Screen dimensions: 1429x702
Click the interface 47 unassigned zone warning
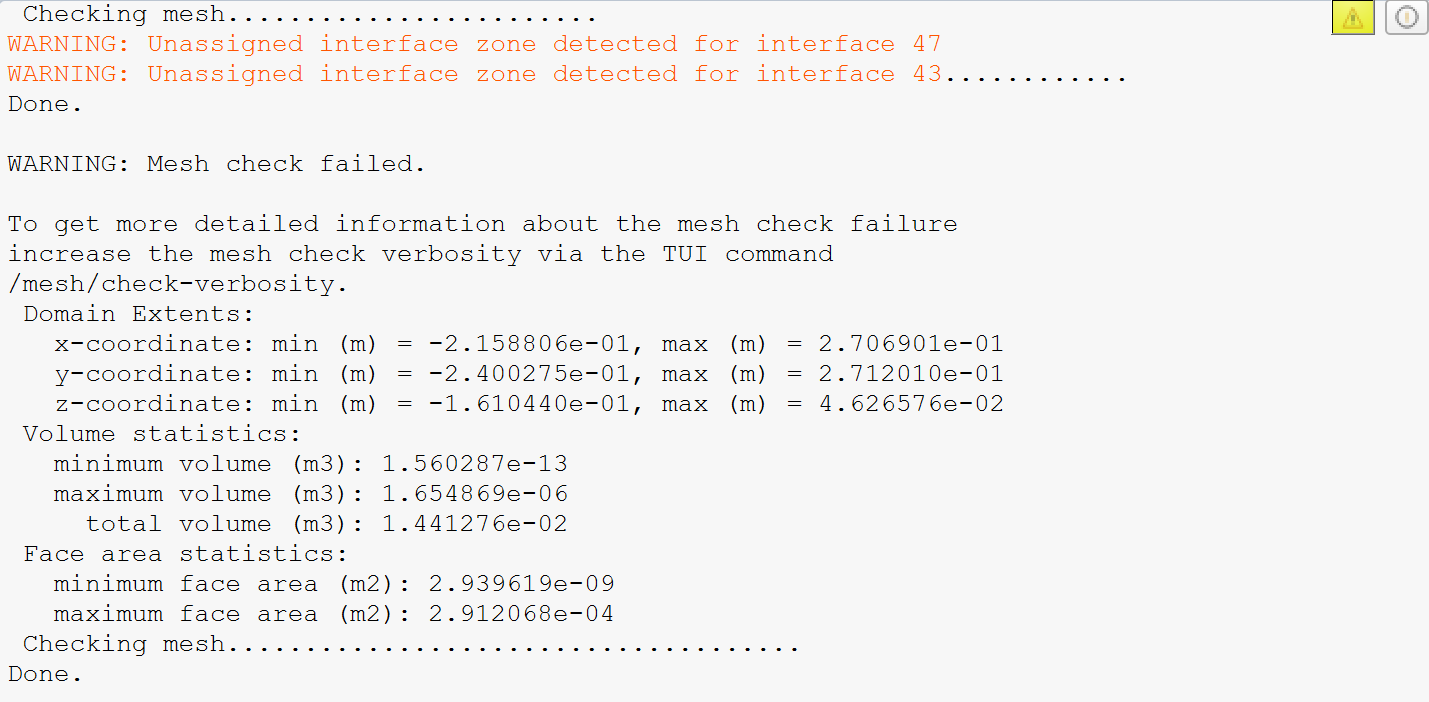[x=474, y=44]
